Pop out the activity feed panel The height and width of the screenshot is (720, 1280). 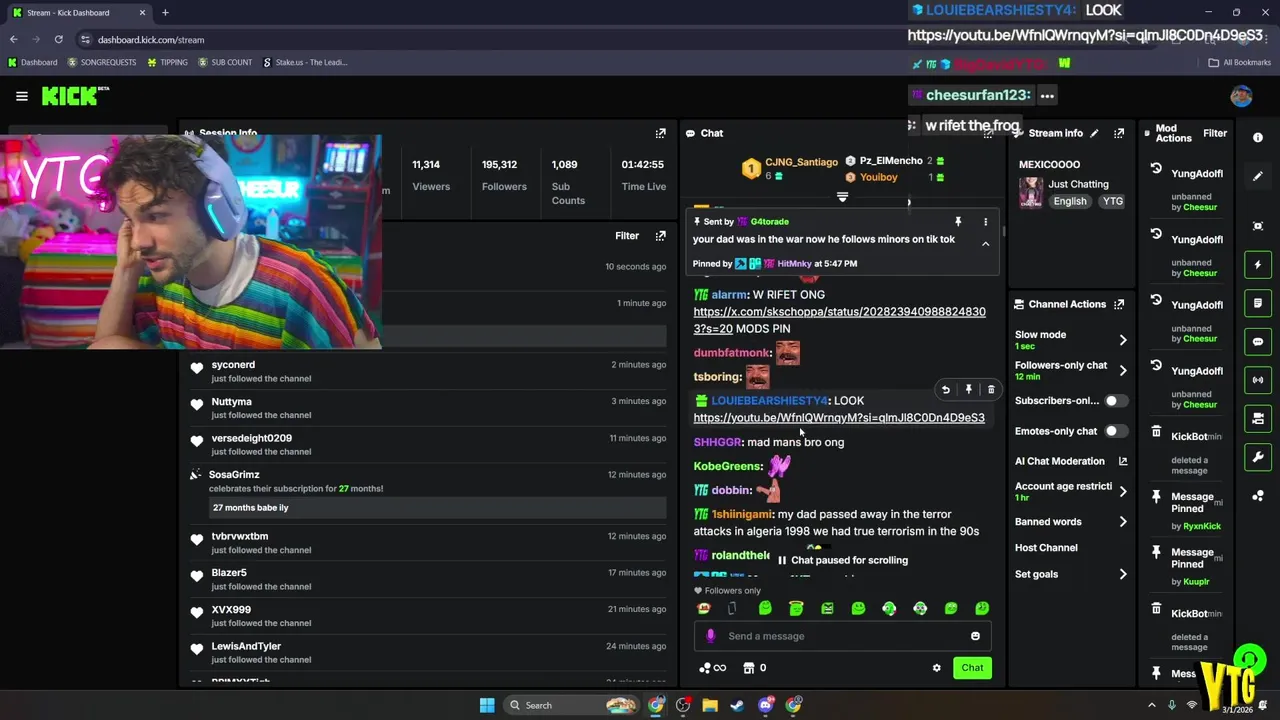(660, 236)
